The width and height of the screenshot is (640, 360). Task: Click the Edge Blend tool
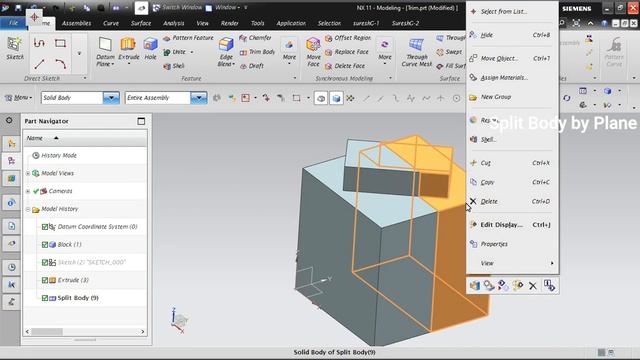click(x=225, y=51)
